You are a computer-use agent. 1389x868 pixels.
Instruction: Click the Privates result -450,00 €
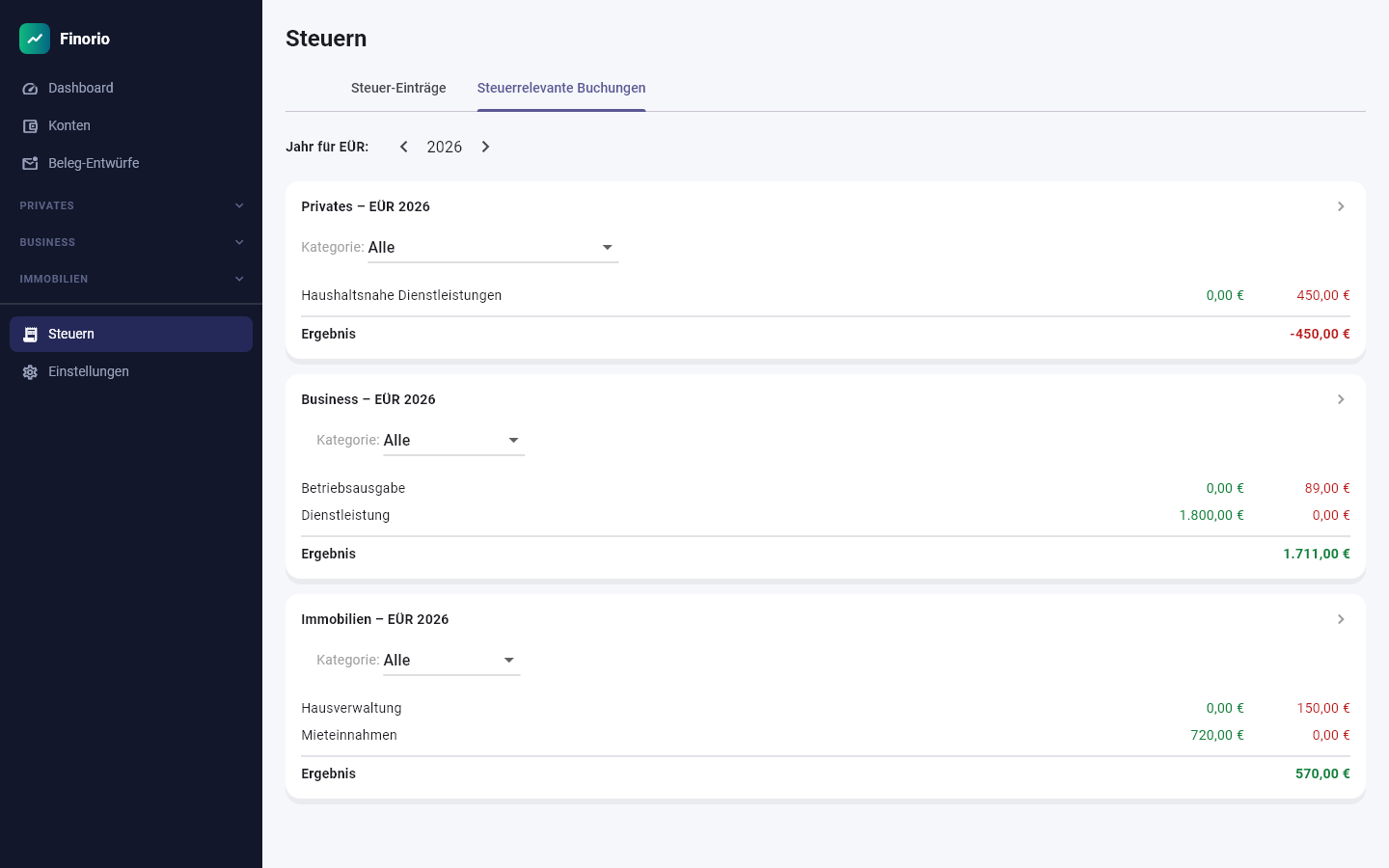click(x=1320, y=334)
